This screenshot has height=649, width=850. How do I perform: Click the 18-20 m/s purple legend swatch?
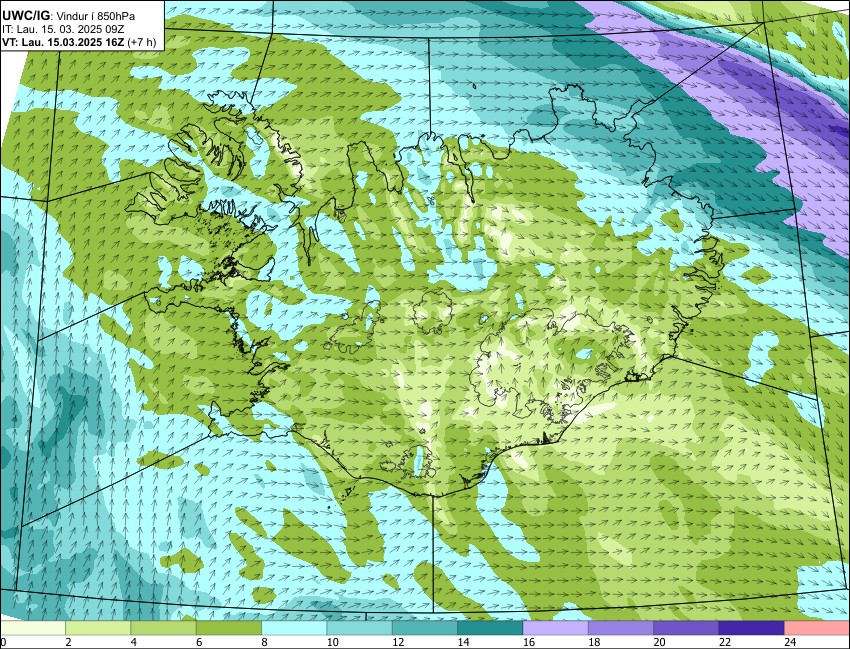tap(621, 628)
